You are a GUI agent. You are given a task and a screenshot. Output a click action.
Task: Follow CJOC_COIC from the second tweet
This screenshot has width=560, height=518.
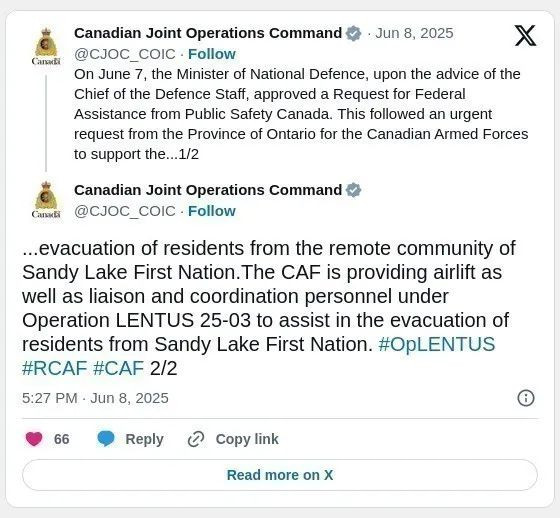coord(212,211)
